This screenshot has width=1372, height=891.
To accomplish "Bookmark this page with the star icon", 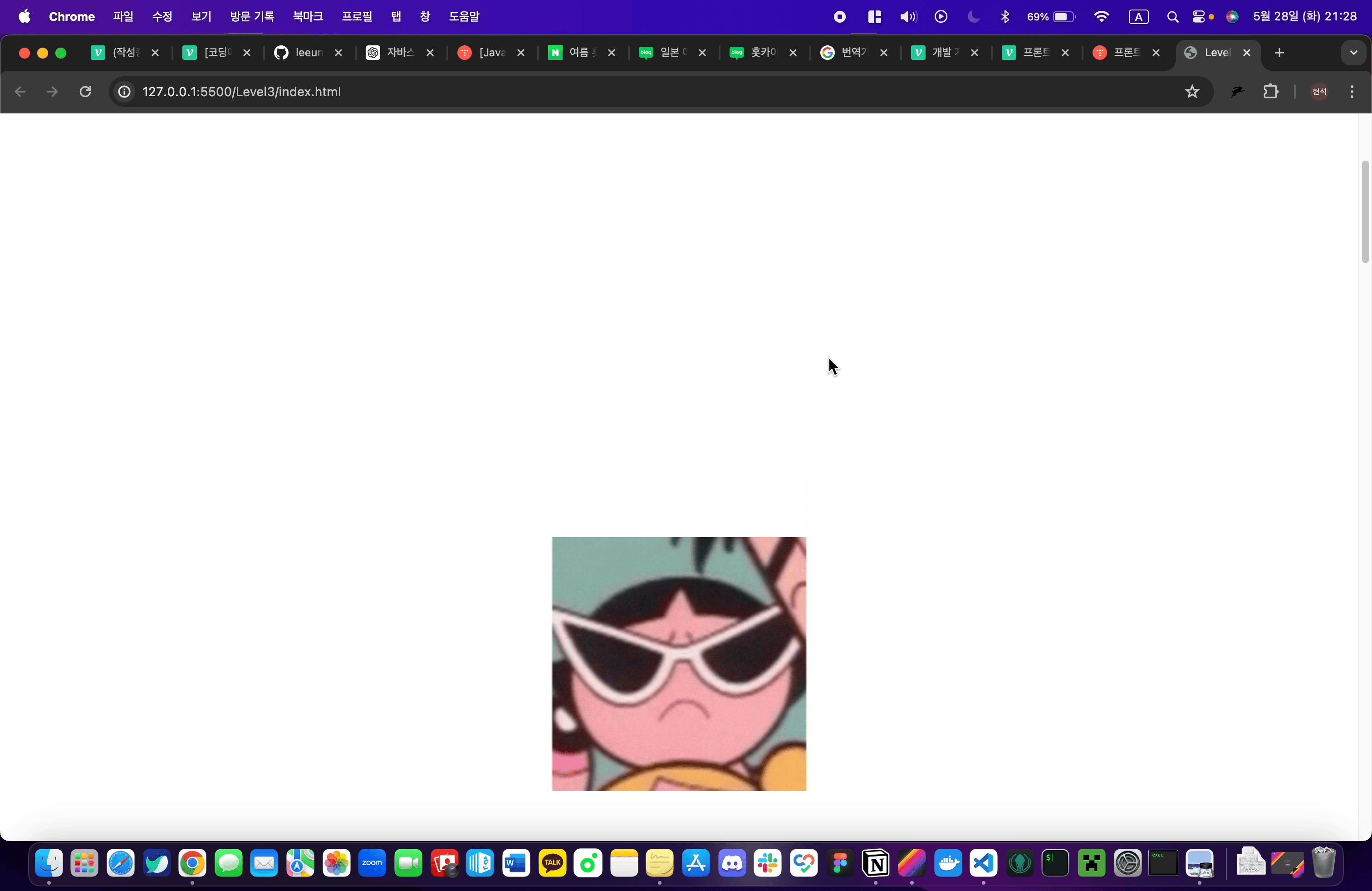I will pos(1191,92).
